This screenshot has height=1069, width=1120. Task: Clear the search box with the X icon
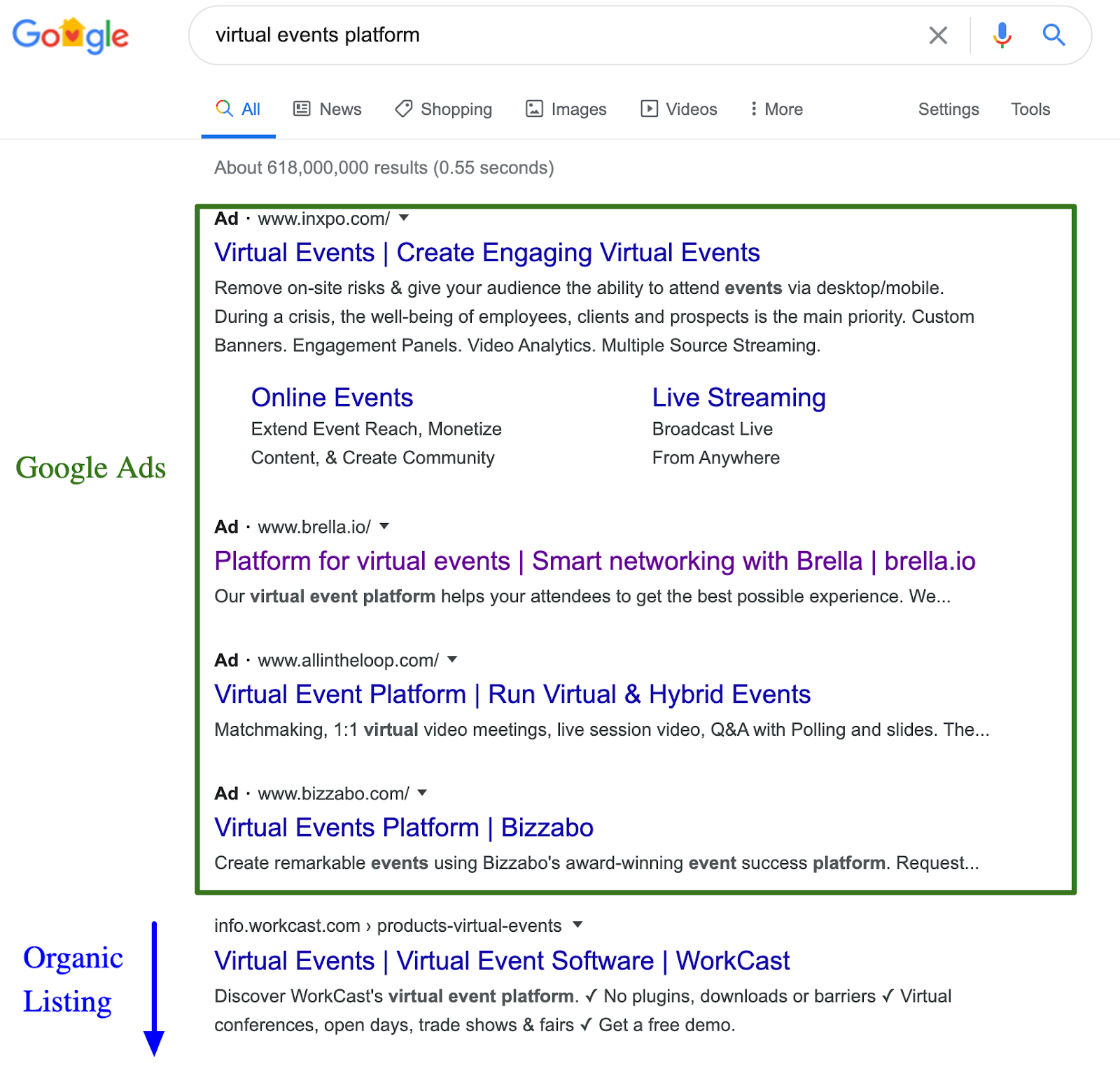click(938, 35)
